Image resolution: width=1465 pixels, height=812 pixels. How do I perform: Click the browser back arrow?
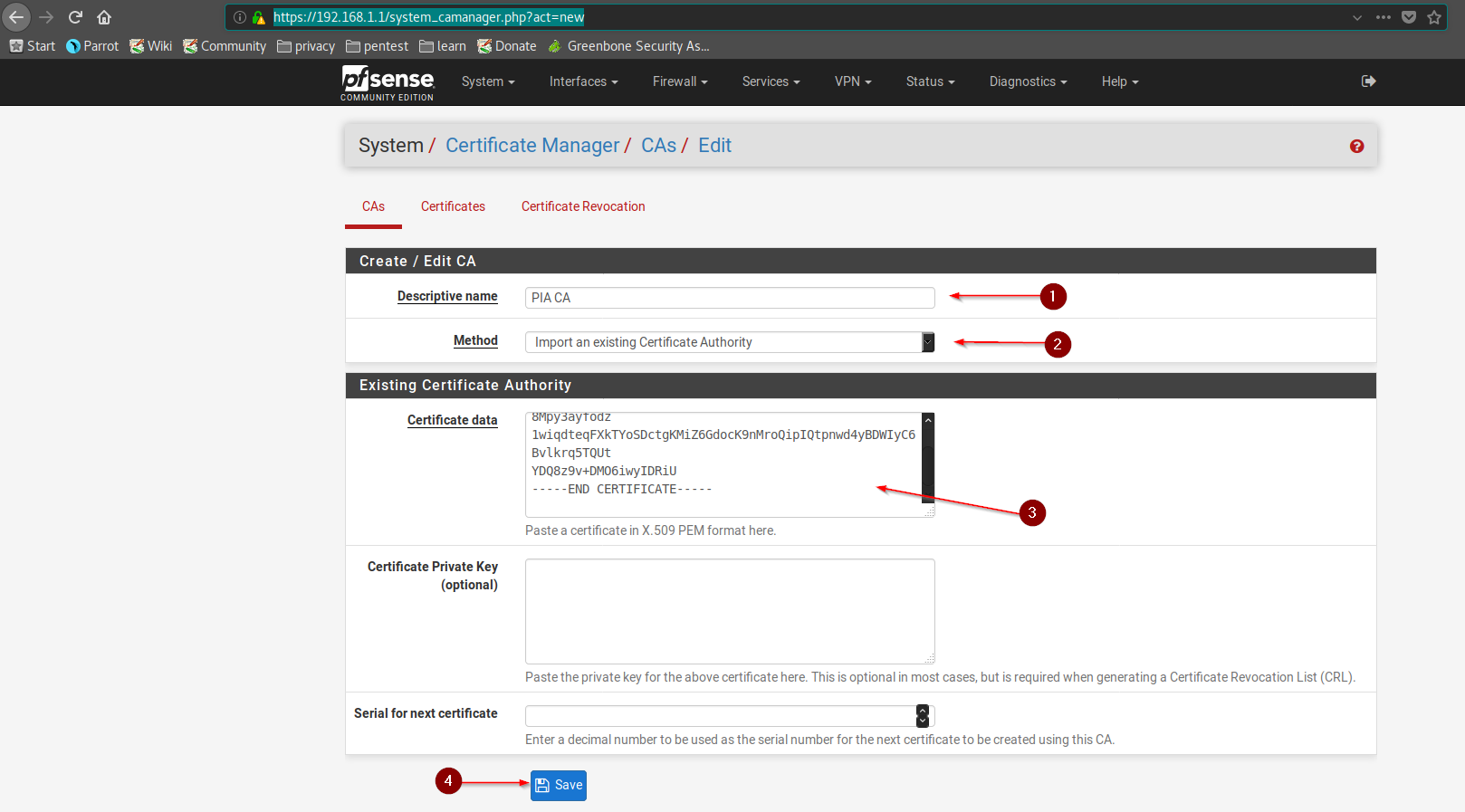17,17
